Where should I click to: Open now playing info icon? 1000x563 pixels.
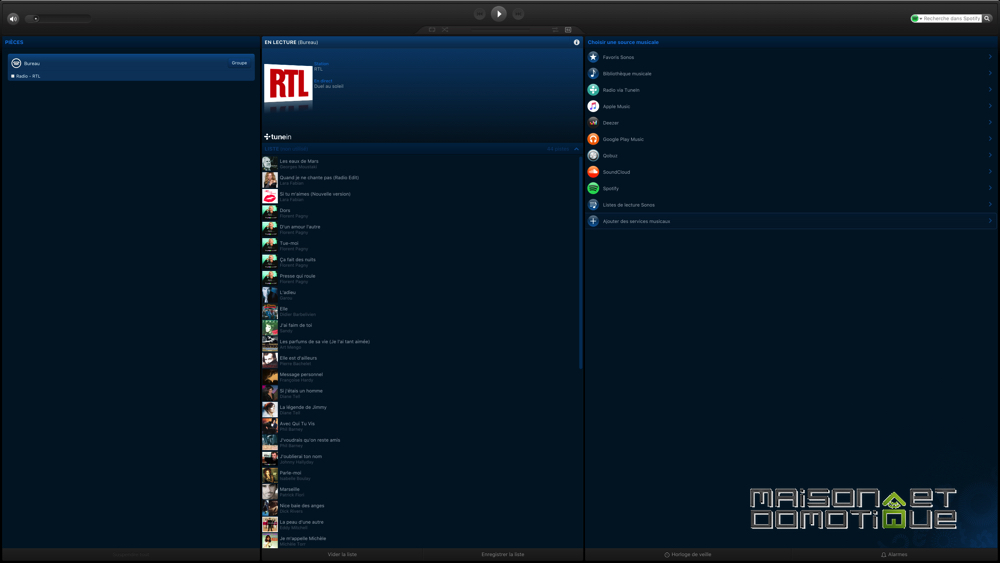click(x=576, y=42)
